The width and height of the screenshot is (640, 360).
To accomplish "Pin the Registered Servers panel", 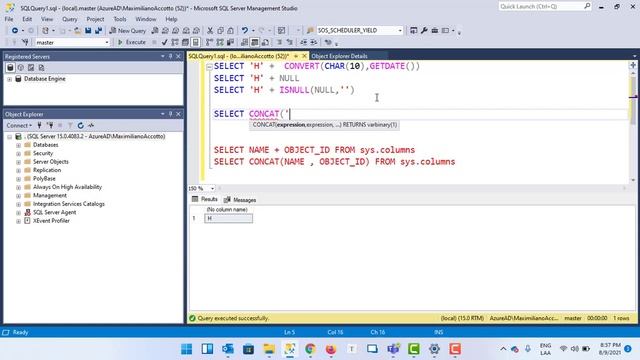I will [171, 56].
